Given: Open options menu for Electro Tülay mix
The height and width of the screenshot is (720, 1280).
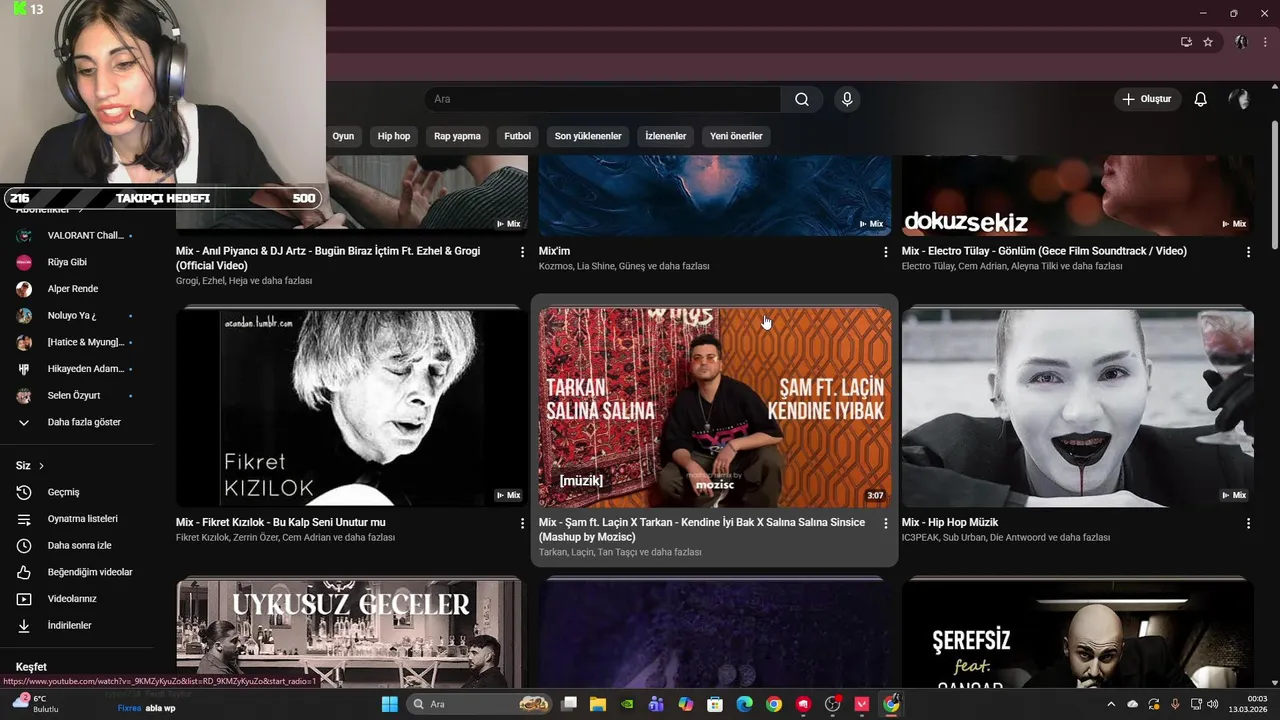Looking at the screenshot, I should 1248,252.
